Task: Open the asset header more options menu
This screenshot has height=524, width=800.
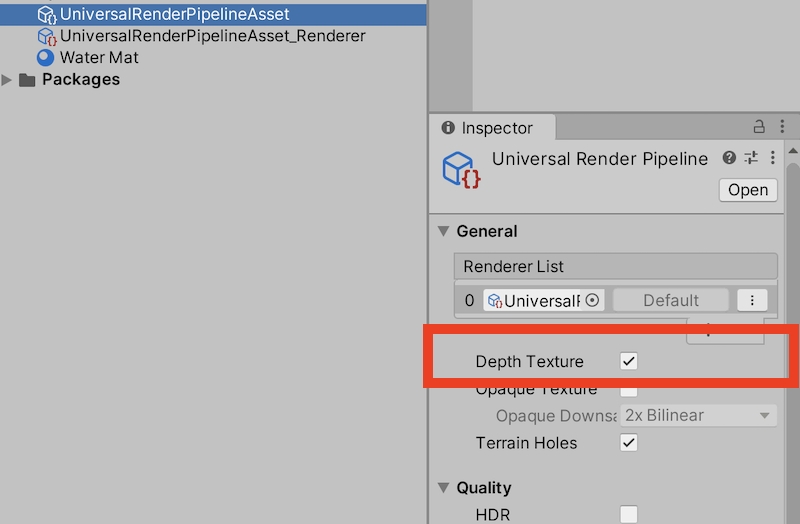Action: coord(772,158)
